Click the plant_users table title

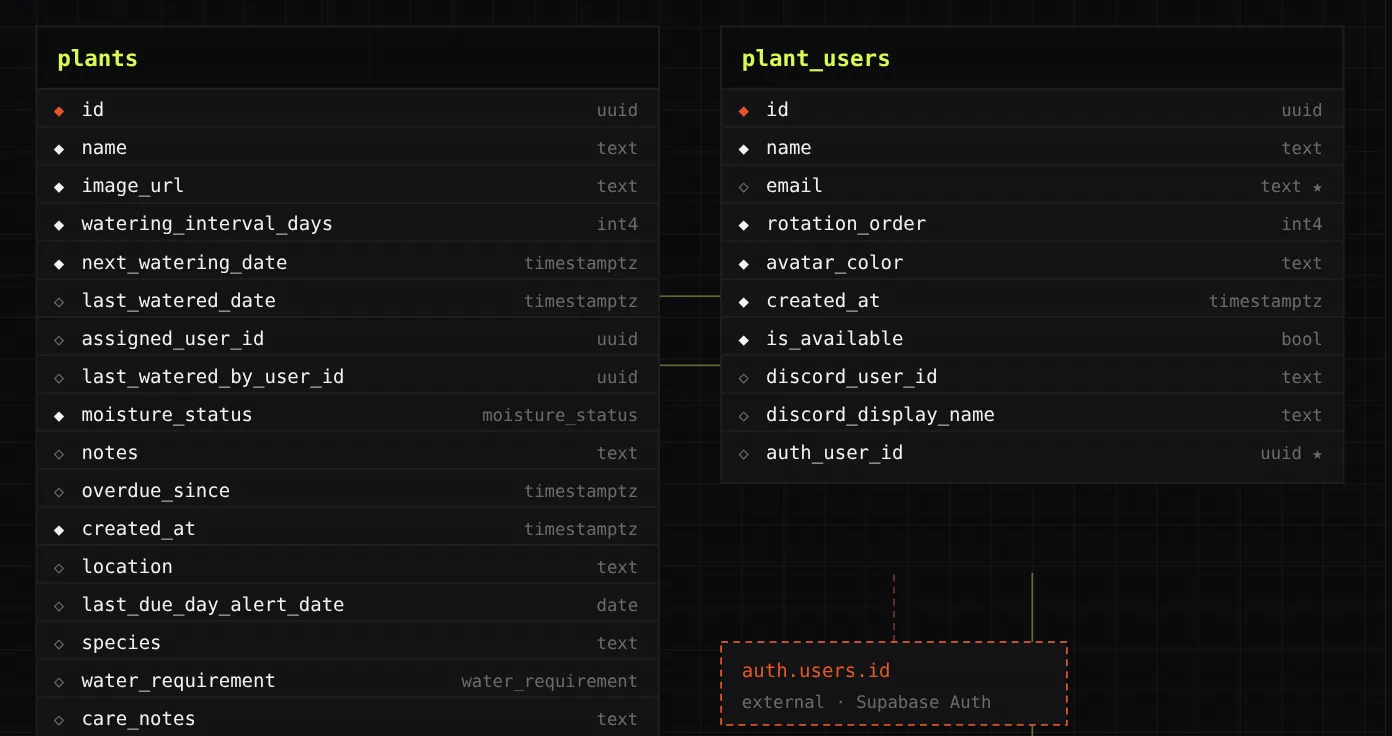click(x=815, y=58)
